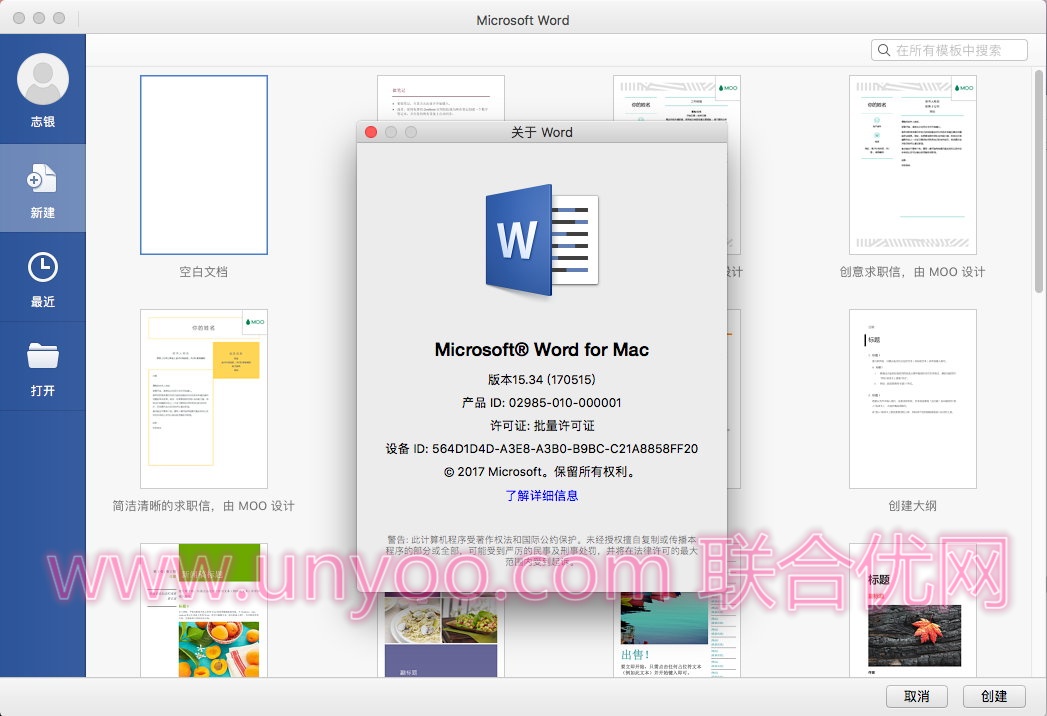
Task: Search templates in 在所有模板中搜索 field
Action: click(949, 50)
